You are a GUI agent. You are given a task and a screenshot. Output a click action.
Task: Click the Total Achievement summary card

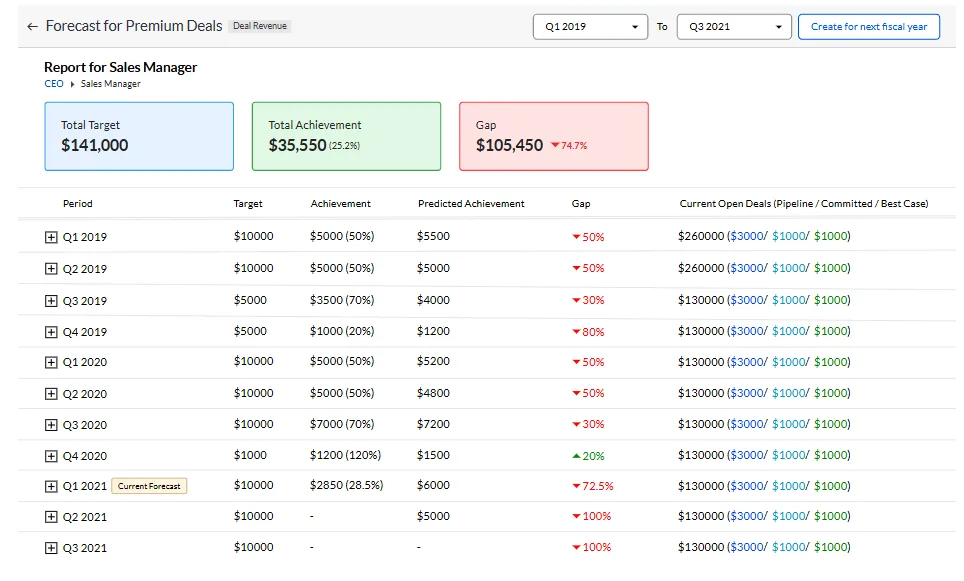(x=346, y=136)
